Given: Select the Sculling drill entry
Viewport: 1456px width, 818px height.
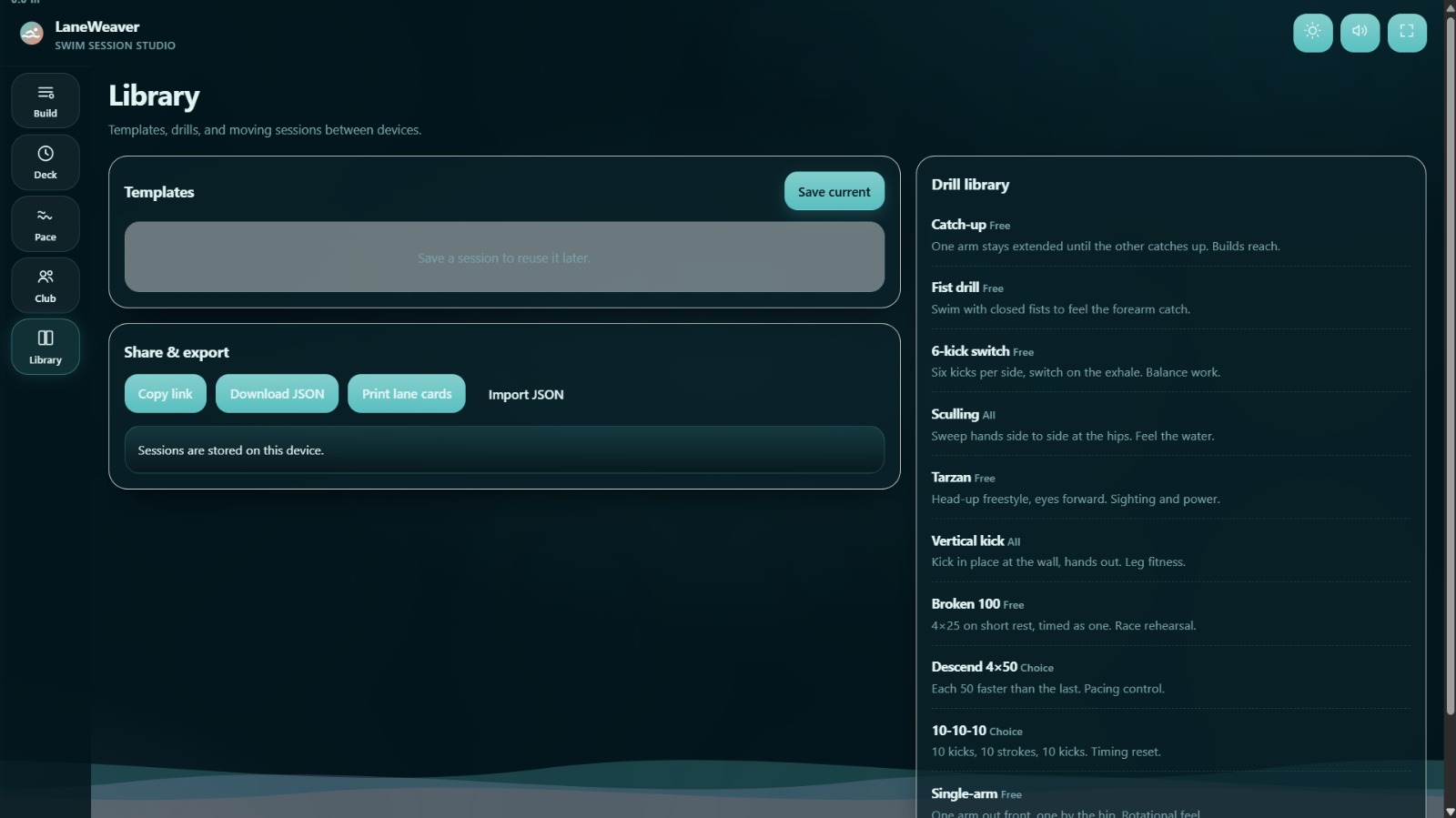Looking at the screenshot, I should (1170, 424).
